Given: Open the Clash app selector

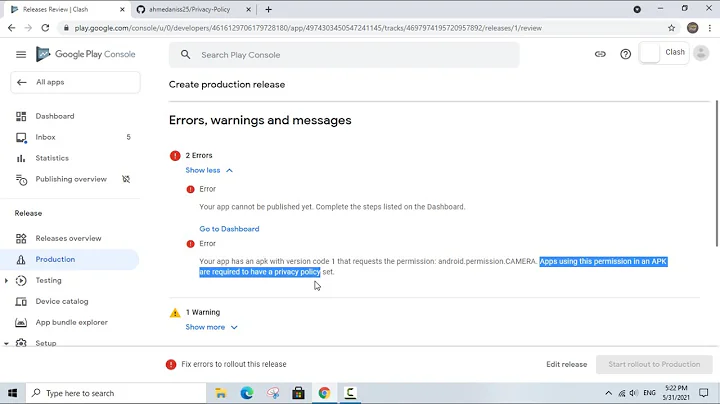Looking at the screenshot, I should 664,53.
